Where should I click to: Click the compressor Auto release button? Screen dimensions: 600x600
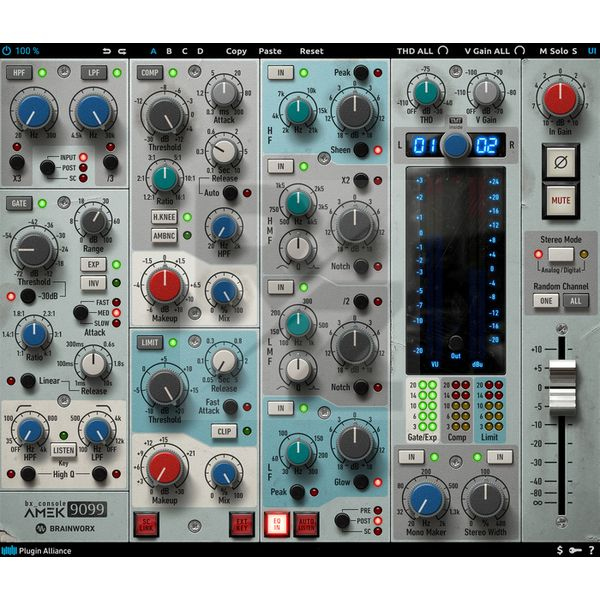(x=230, y=193)
